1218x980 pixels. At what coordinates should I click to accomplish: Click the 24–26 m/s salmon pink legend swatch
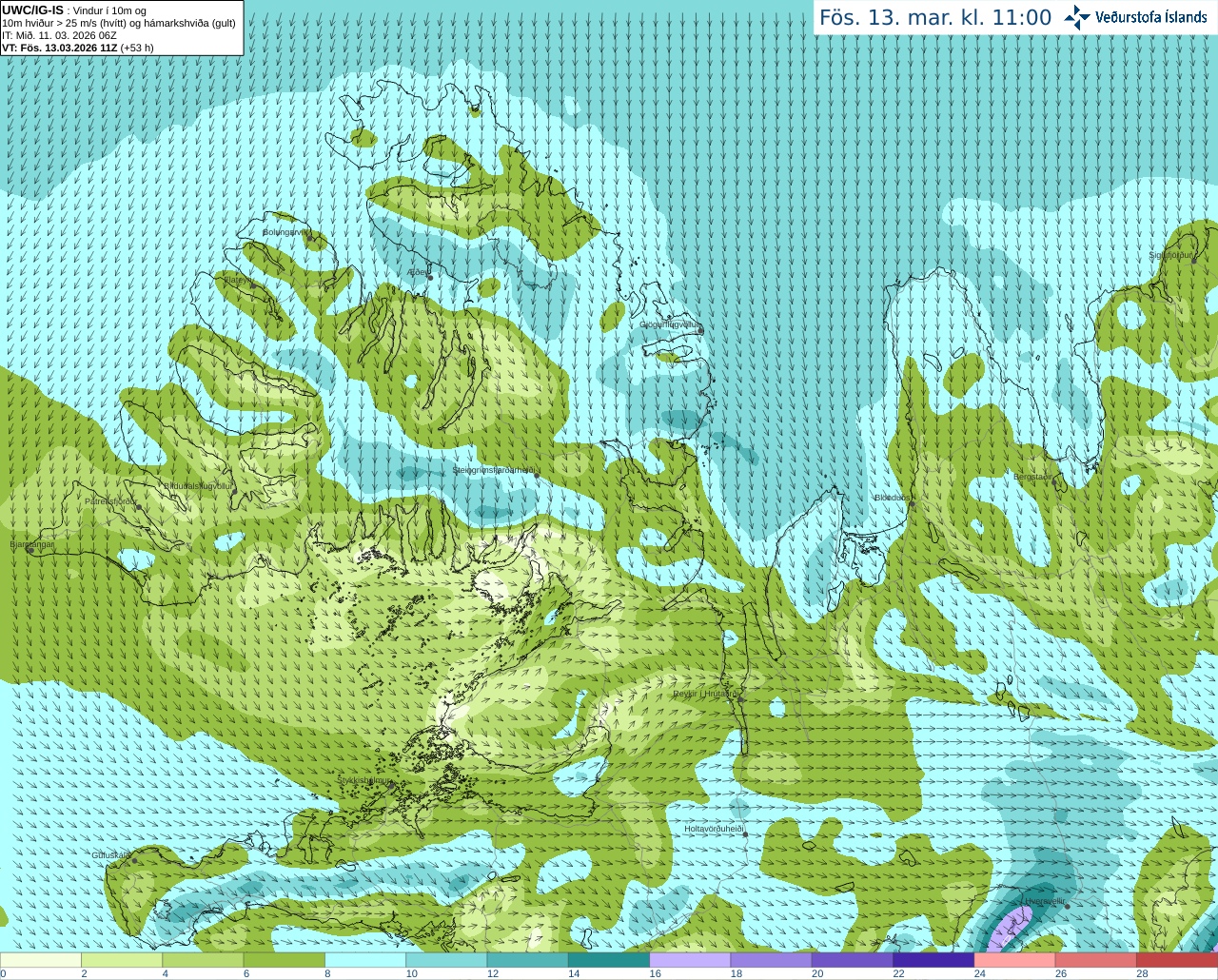pos(1015,960)
